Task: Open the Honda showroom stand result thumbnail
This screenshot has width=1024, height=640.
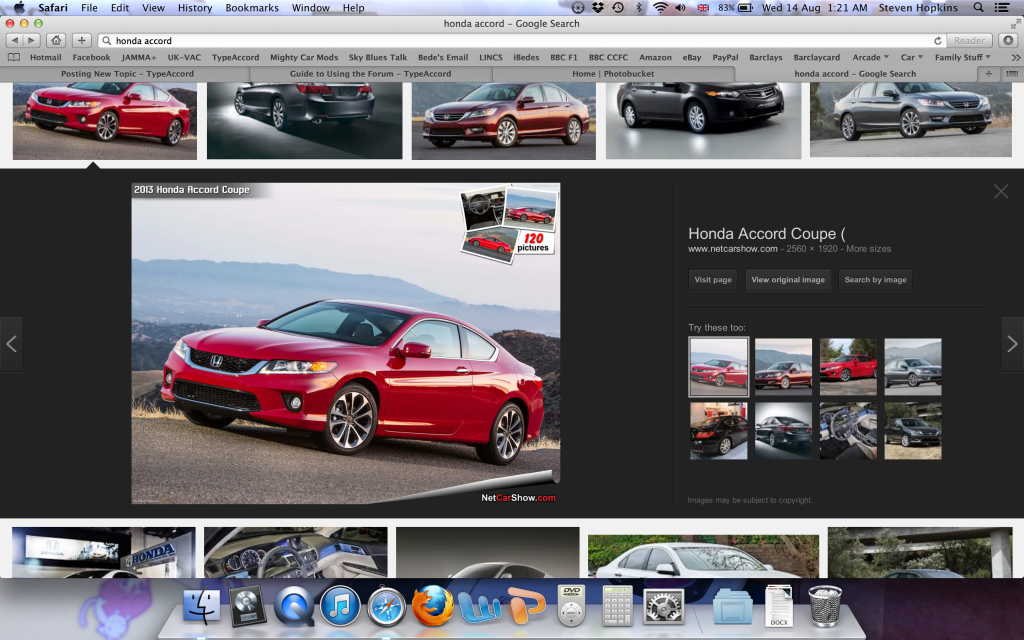Action: [104, 552]
